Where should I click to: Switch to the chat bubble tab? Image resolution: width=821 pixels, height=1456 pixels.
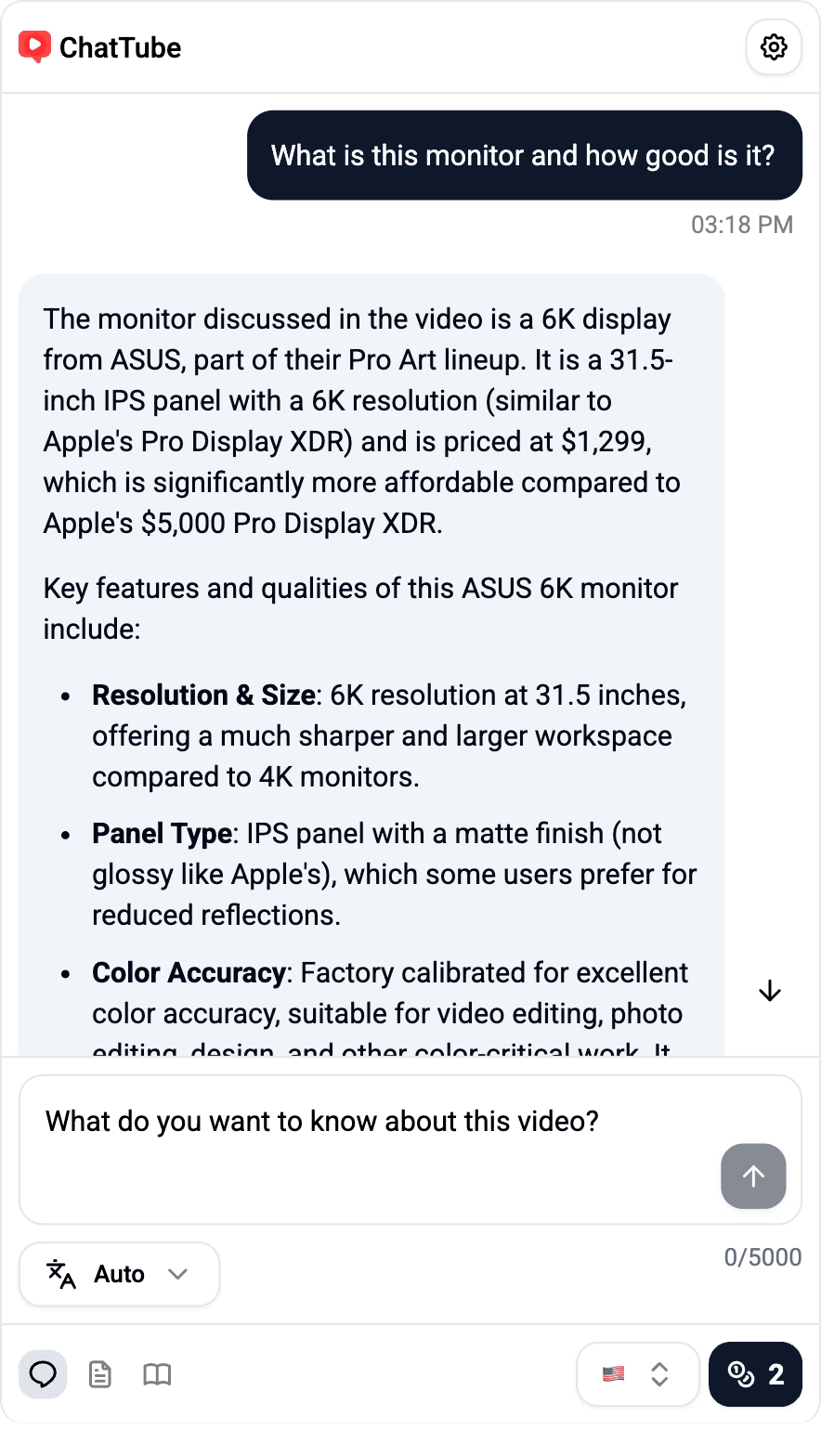(x=43, y=1374)
